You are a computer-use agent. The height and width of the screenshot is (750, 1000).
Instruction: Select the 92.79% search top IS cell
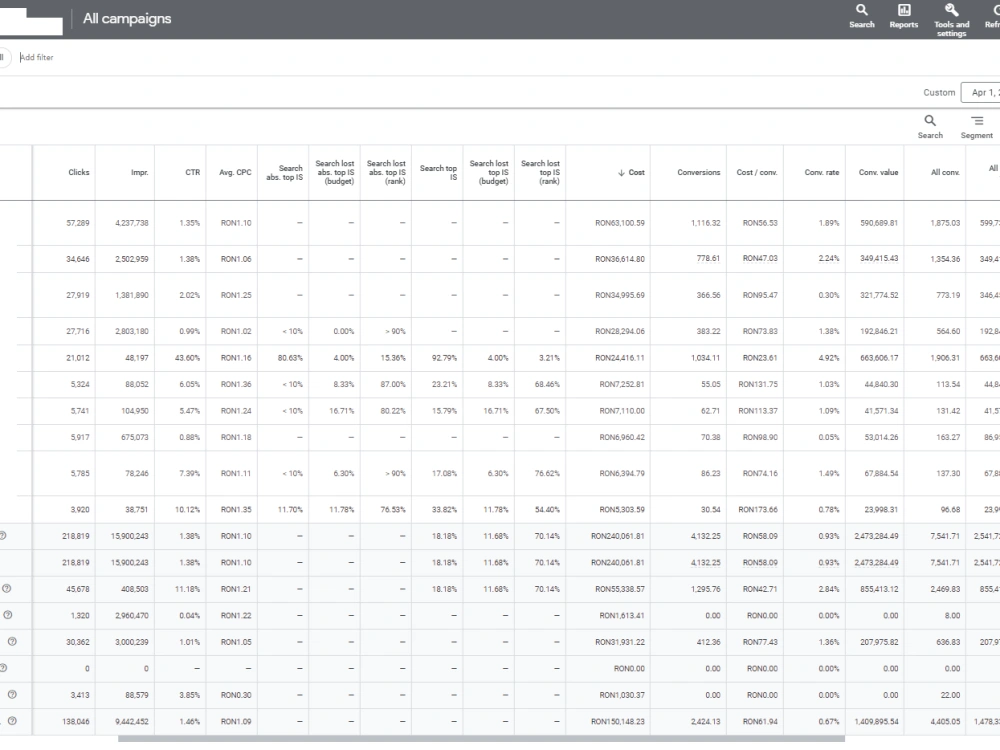(445, 358)
